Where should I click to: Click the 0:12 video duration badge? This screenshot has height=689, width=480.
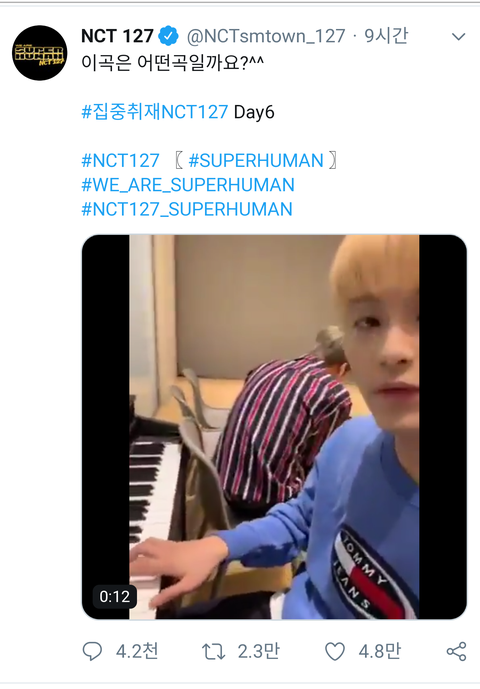(x=115, y=597)
